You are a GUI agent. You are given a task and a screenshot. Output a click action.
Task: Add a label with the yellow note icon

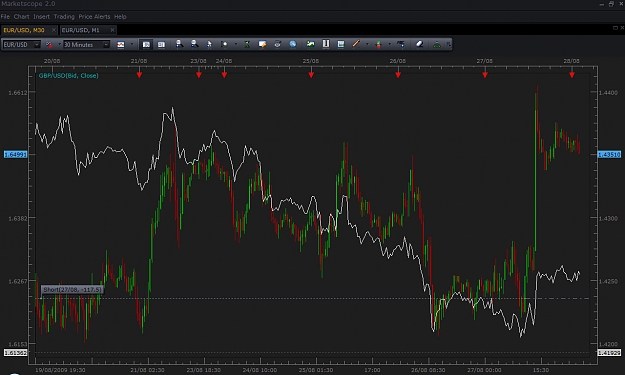click(262, 44)
